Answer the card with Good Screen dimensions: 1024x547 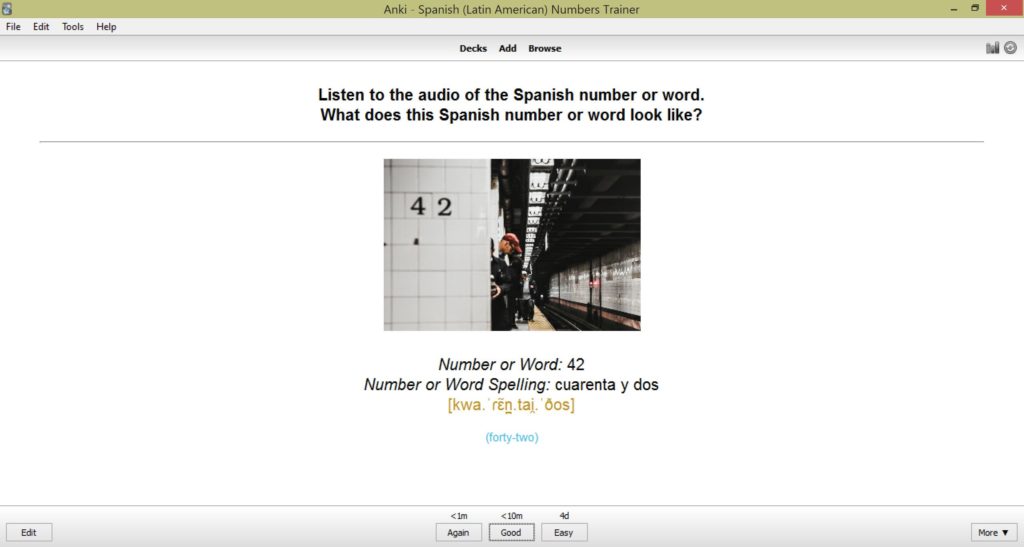(x=511, y=533)
